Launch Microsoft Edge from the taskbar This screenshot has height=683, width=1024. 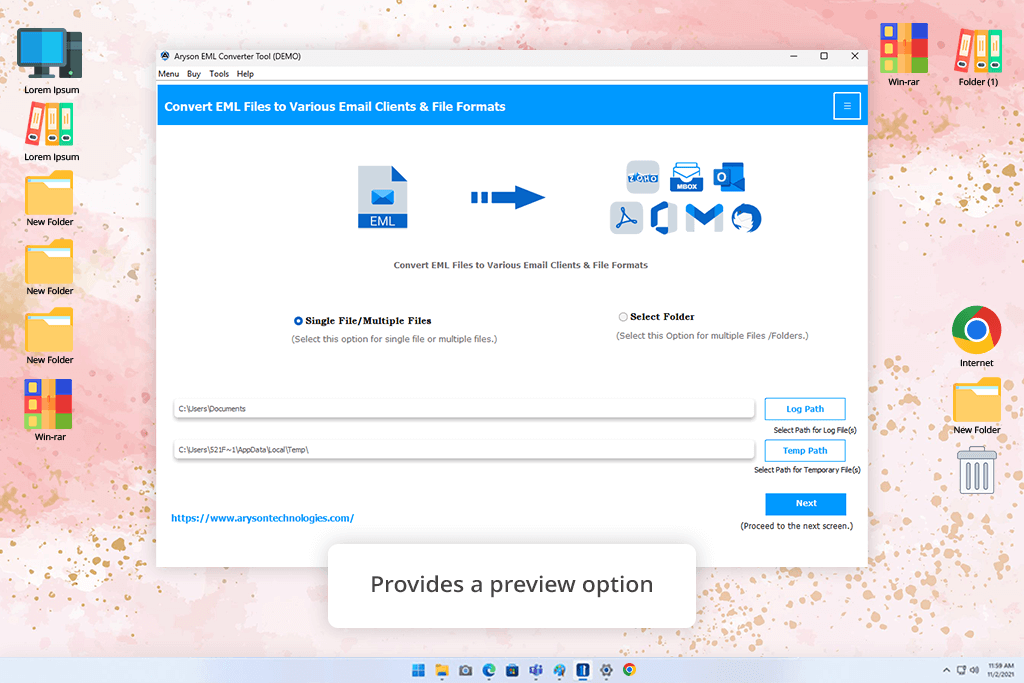tap(489, 670)
